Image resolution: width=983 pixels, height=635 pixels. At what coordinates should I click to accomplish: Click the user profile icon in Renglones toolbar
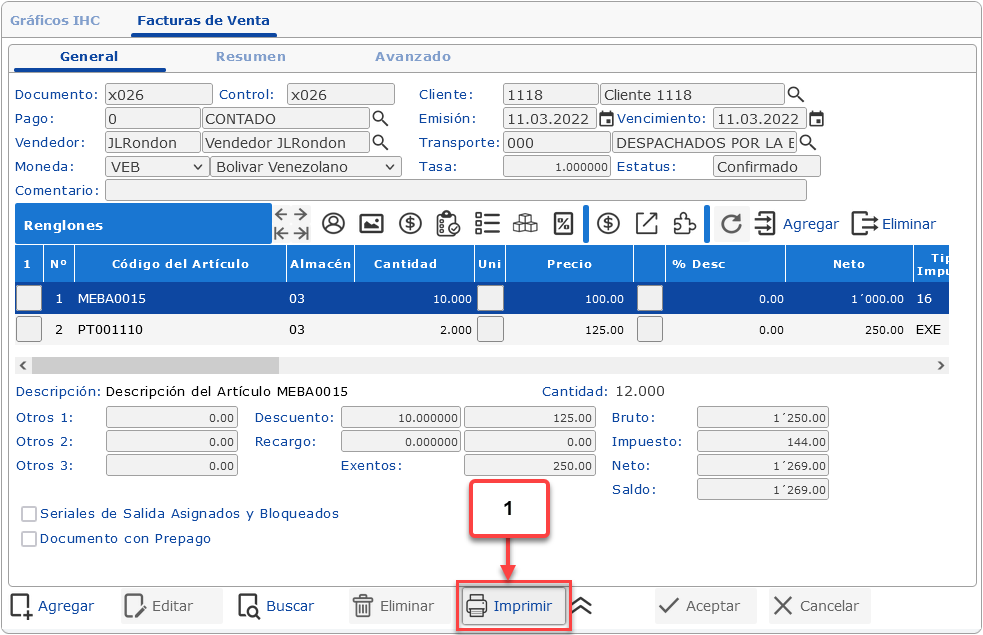(333, 224)
